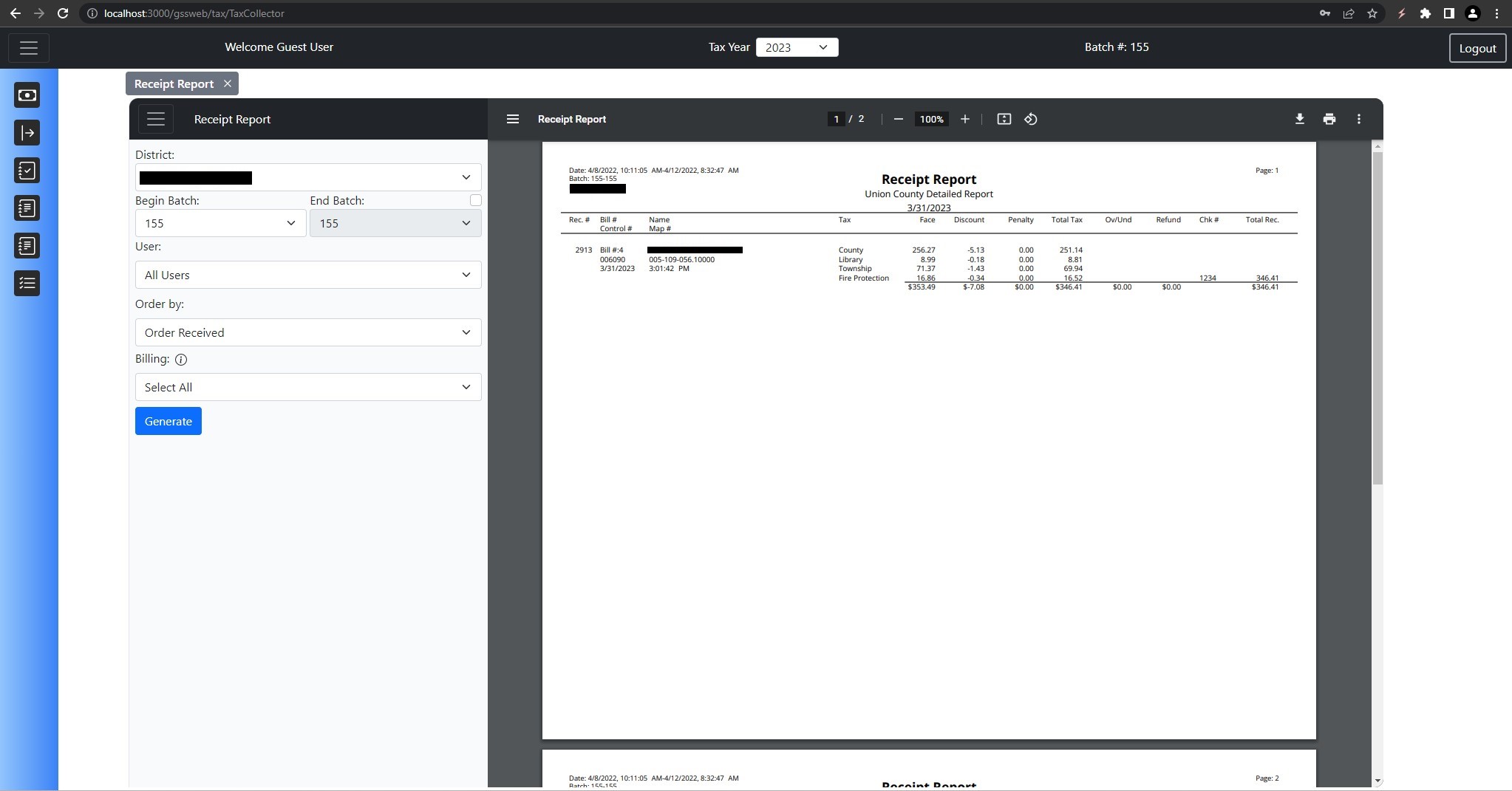1512x791 pixels.
Task: Expand the District dropdown
Action: click(308, 177)
